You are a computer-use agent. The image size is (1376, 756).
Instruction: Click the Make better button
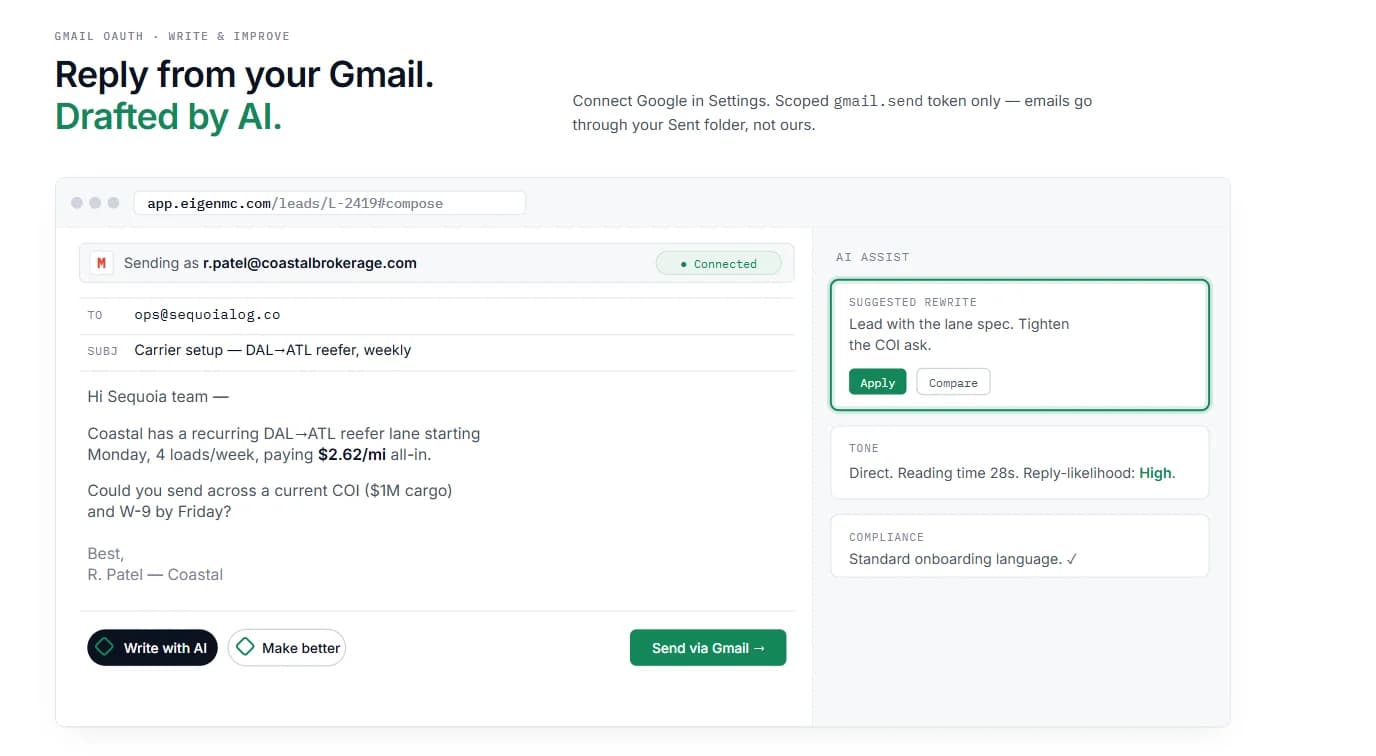287,648
